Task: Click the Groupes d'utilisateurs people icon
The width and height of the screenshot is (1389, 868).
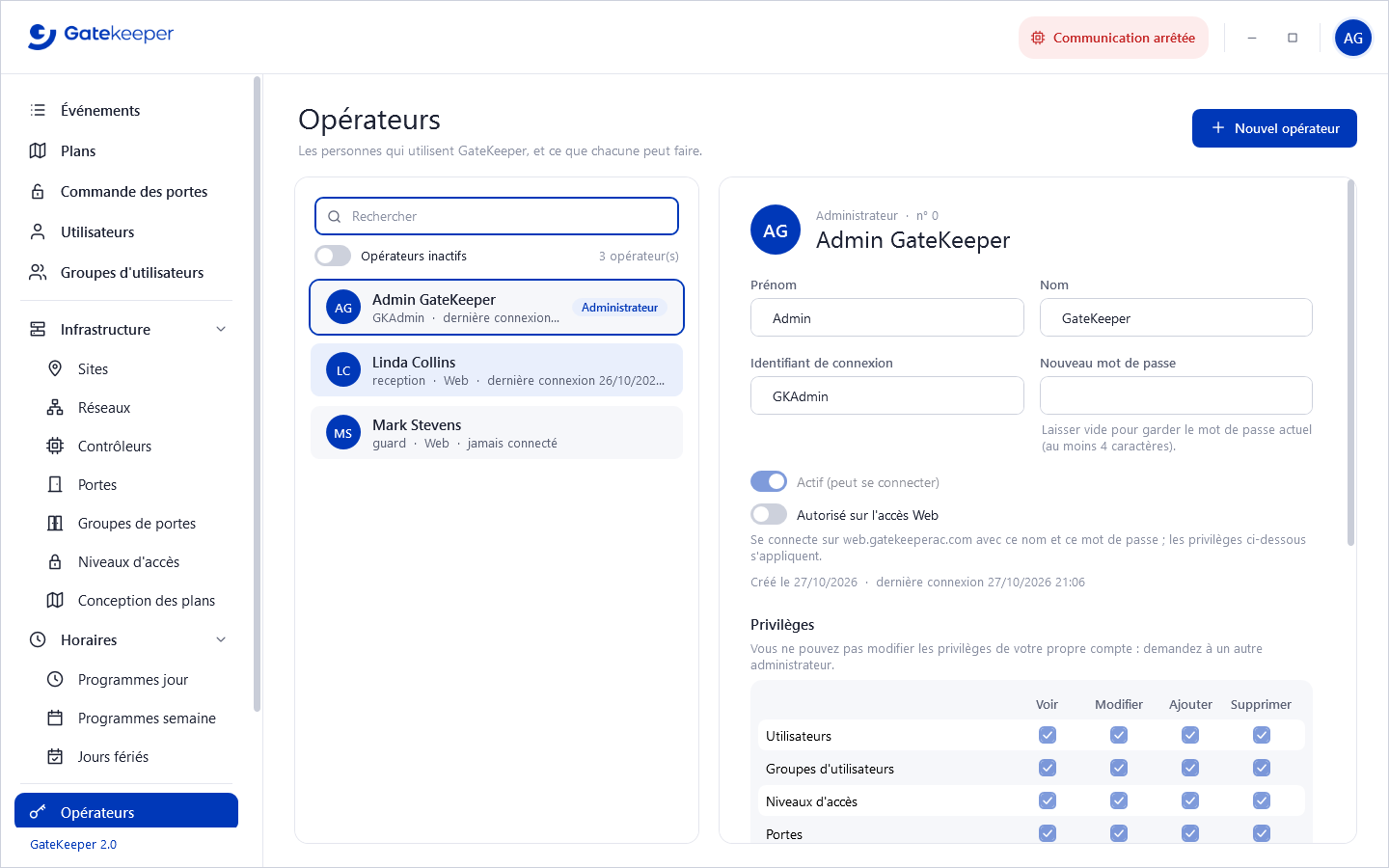Action: 38,272
